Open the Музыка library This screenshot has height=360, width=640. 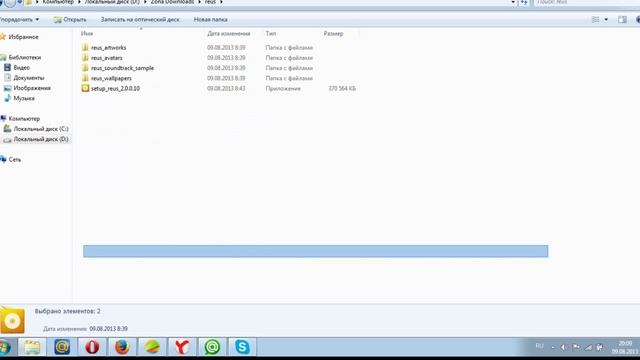pos(19,98)
